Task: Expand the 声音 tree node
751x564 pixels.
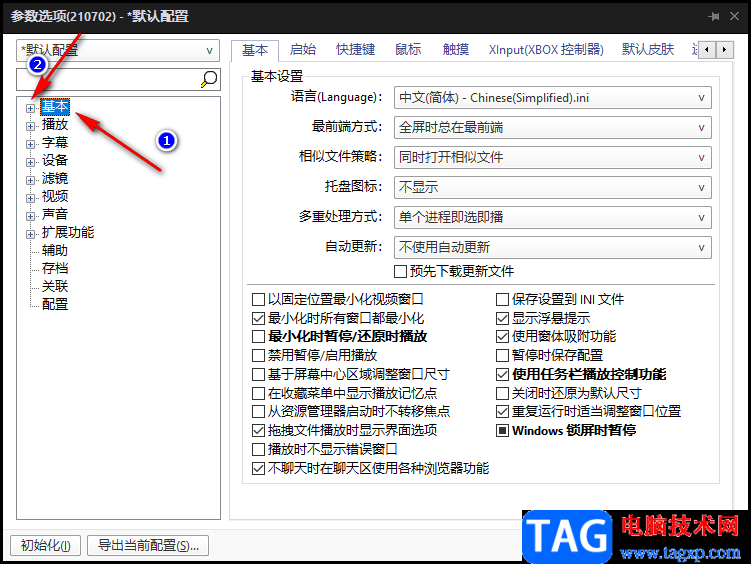Action: point(30,216)
